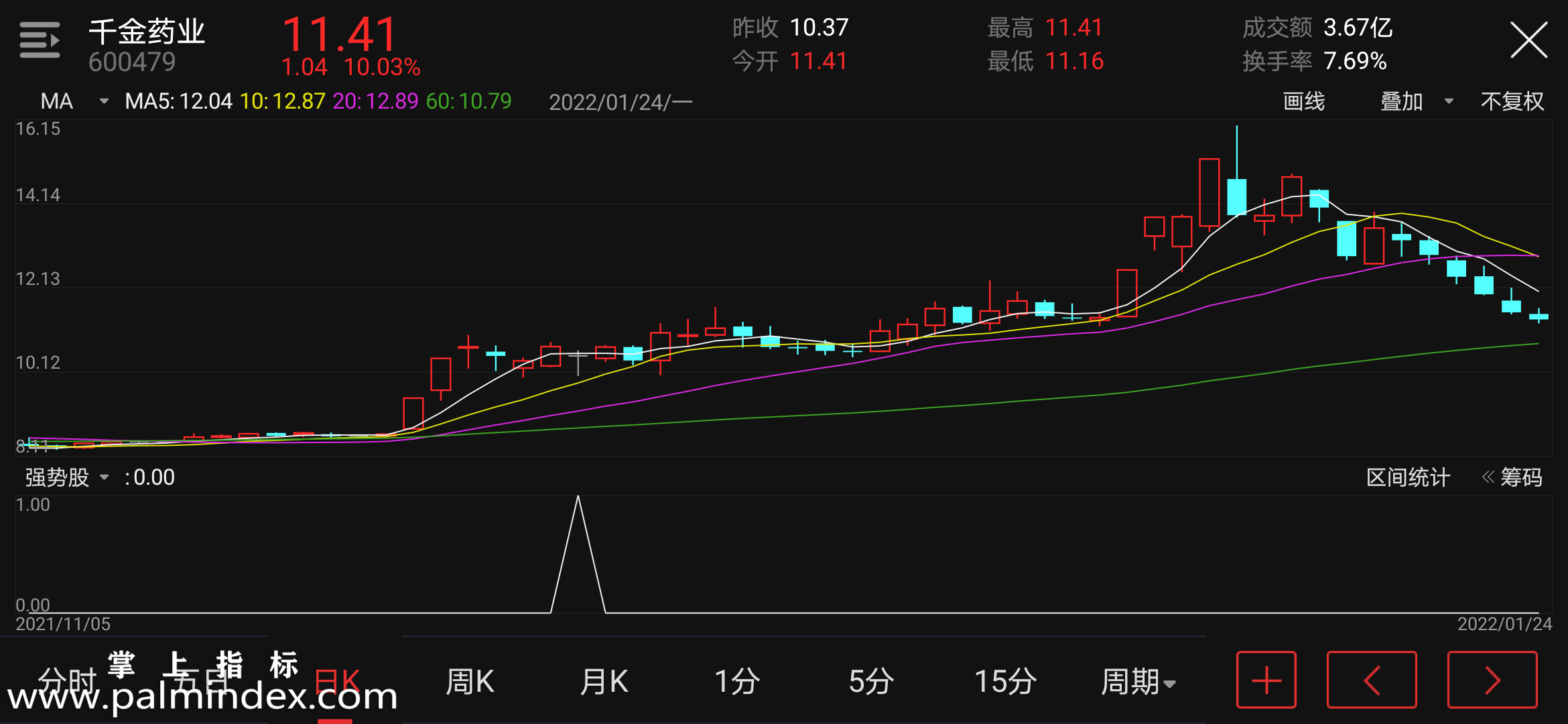Open 区间统计 range statistics
The width and height of the screenshot is (1568, 724).
click(x=1408, y=477)
